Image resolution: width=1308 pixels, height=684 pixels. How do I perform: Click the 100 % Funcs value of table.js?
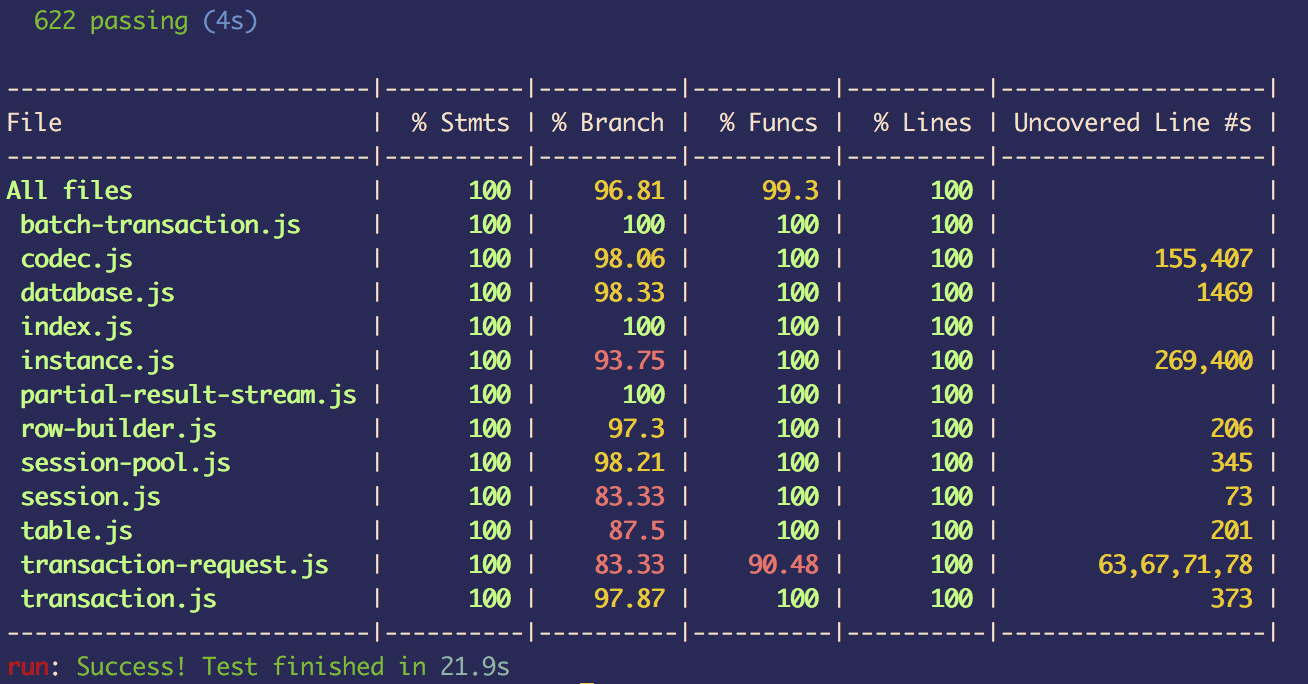[x=797, y=531]
